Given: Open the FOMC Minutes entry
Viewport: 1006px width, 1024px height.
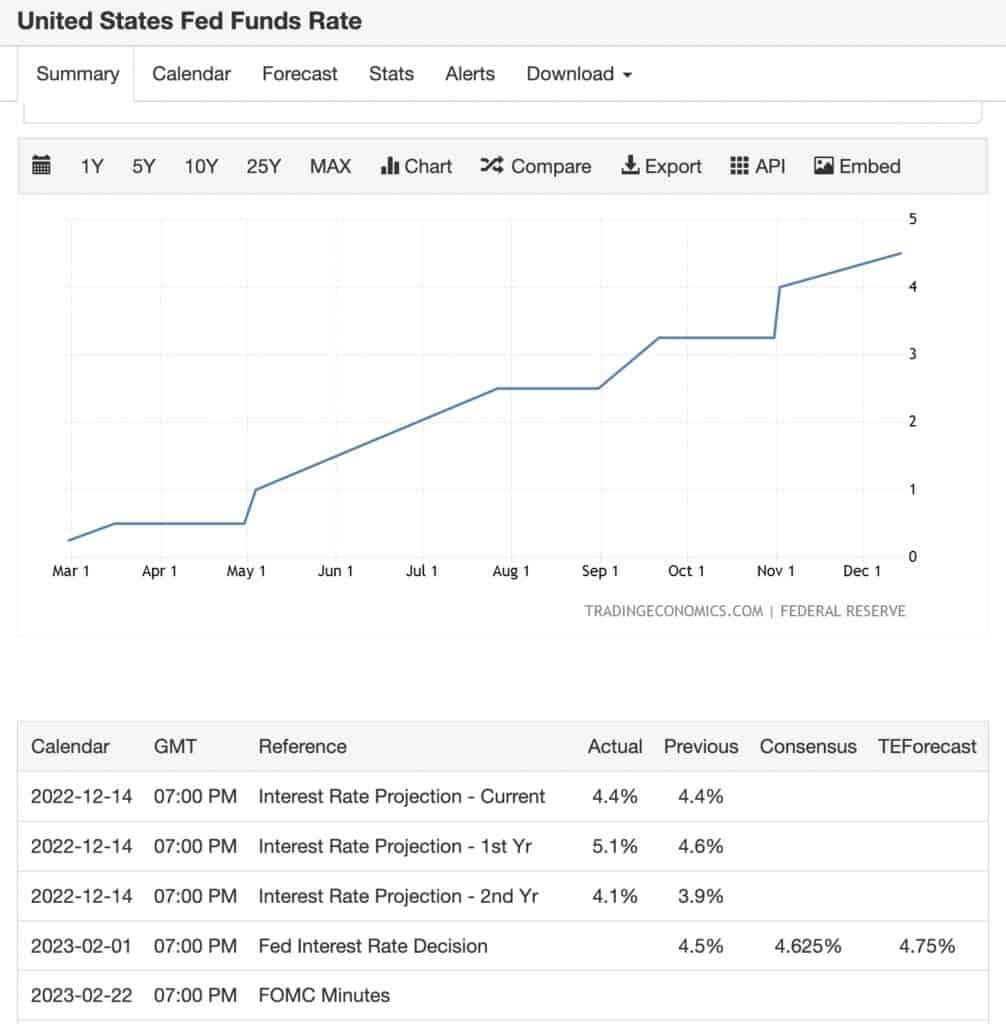Looking at the screenshot, I should click(324, 995).
